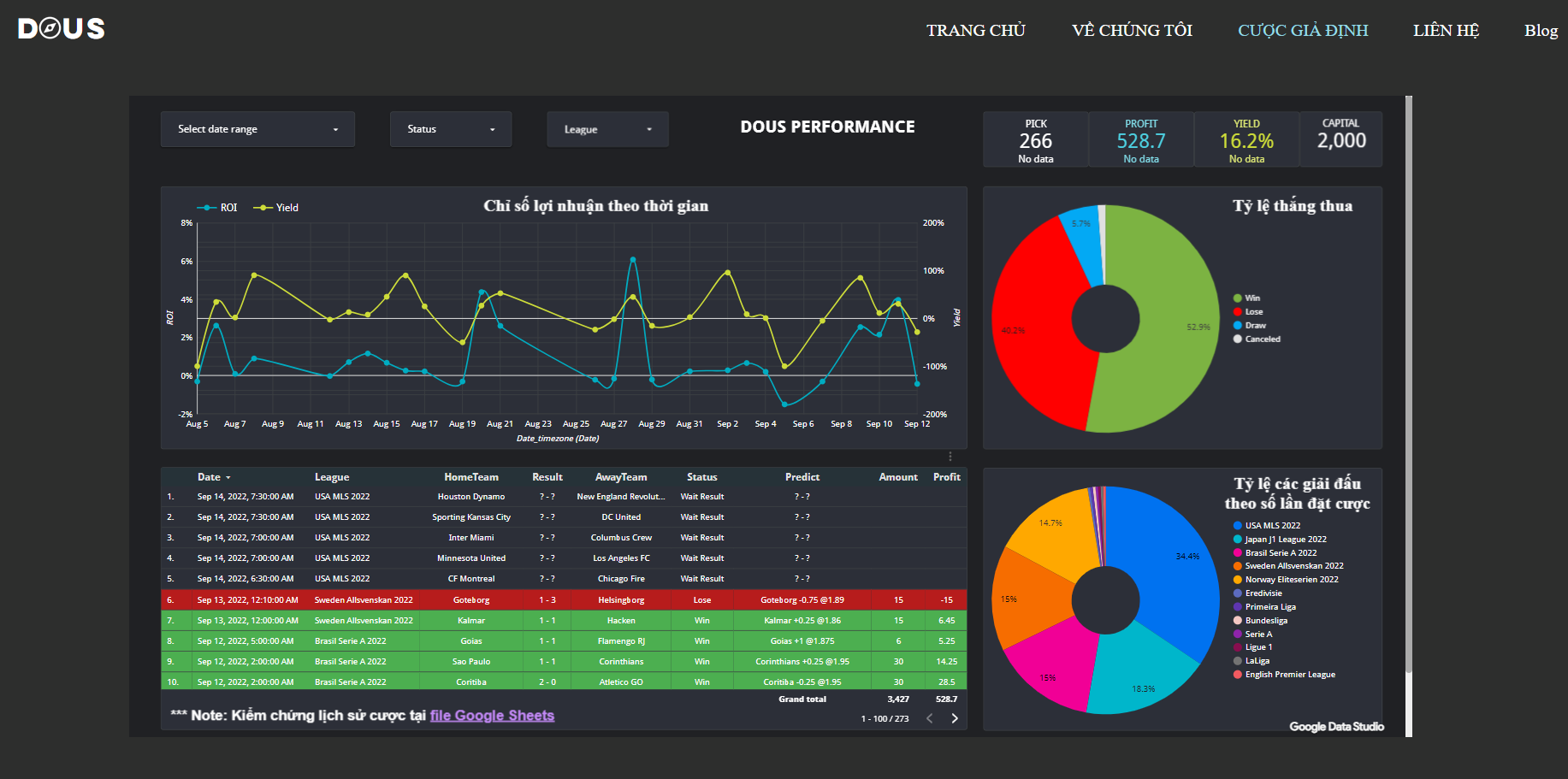The width and height of the screenshot is (1568, 779).
Task: Select Norway Eliteserien 2022 legend entry
Action: (x=1286, y=580)
